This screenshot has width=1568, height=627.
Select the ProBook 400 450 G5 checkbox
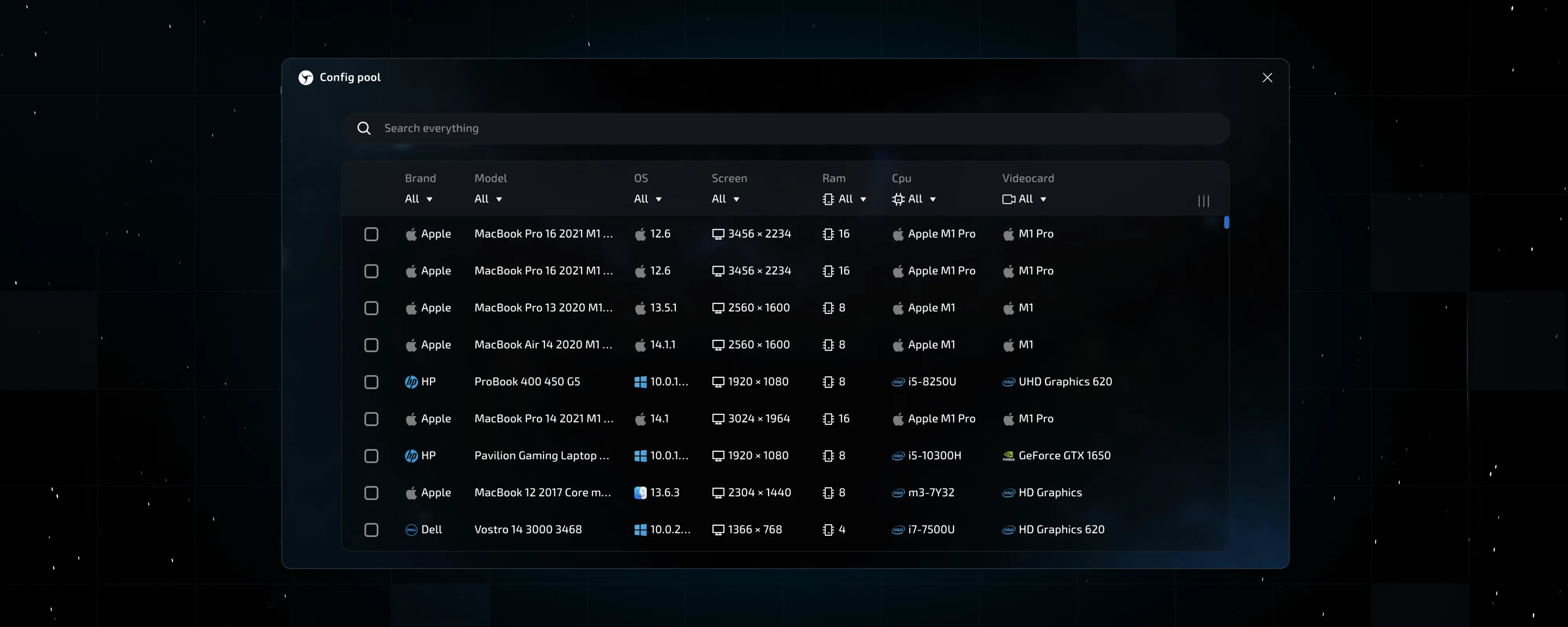(x=371, y=382)
